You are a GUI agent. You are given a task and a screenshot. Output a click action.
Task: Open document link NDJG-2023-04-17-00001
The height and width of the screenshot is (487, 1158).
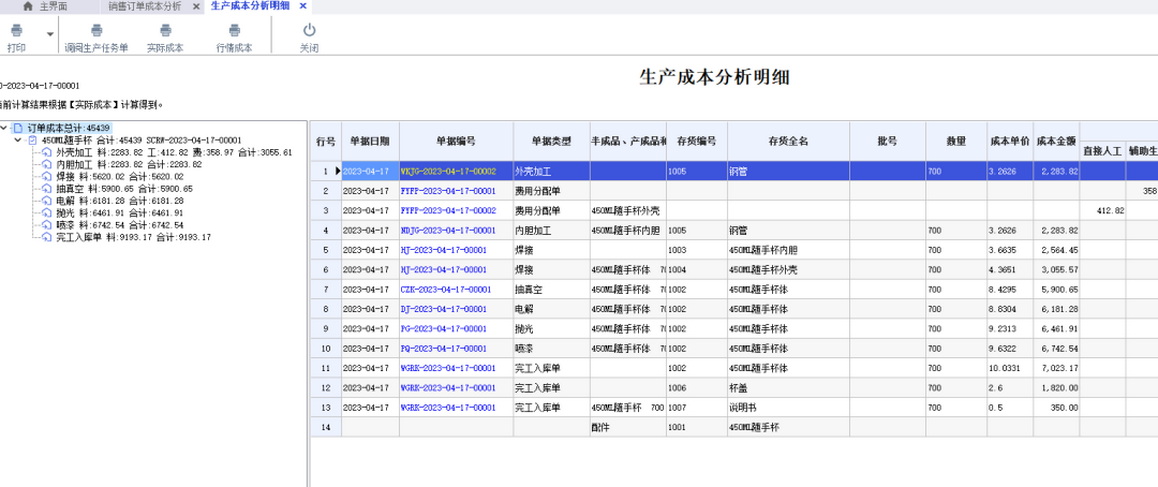coord(448,230)
